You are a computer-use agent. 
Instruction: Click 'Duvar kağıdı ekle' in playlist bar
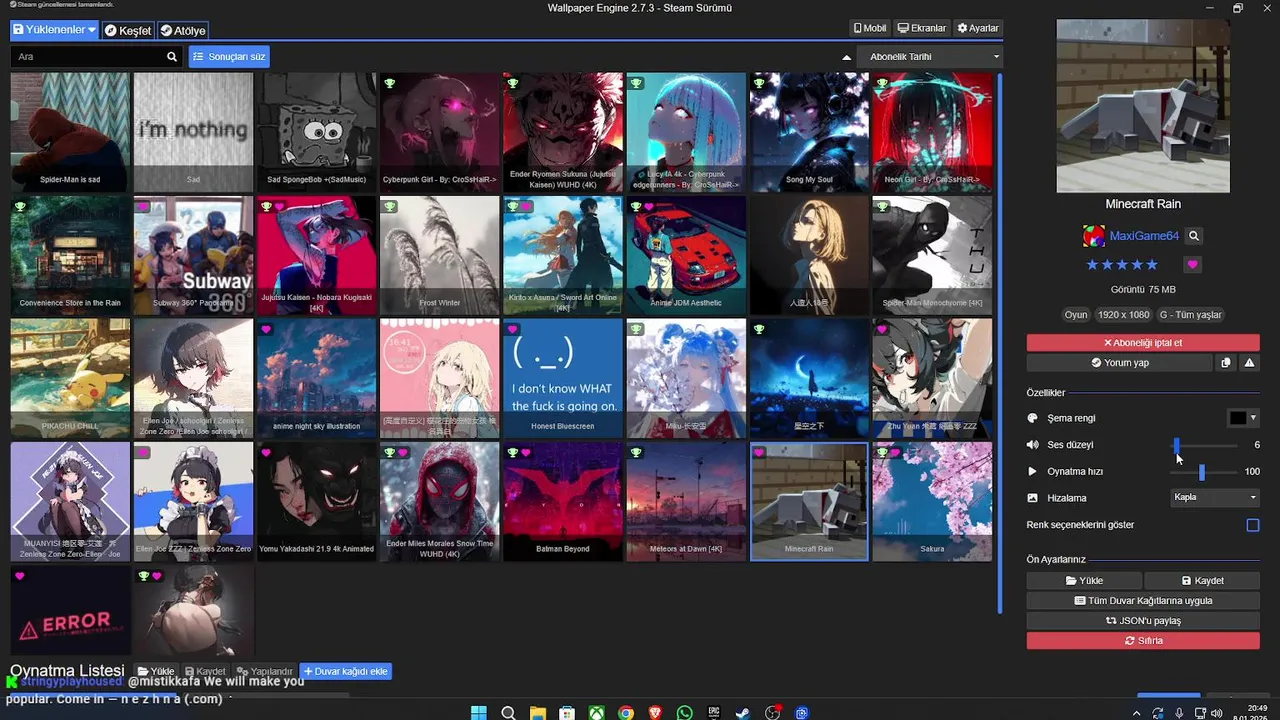(x=345, y=671)
